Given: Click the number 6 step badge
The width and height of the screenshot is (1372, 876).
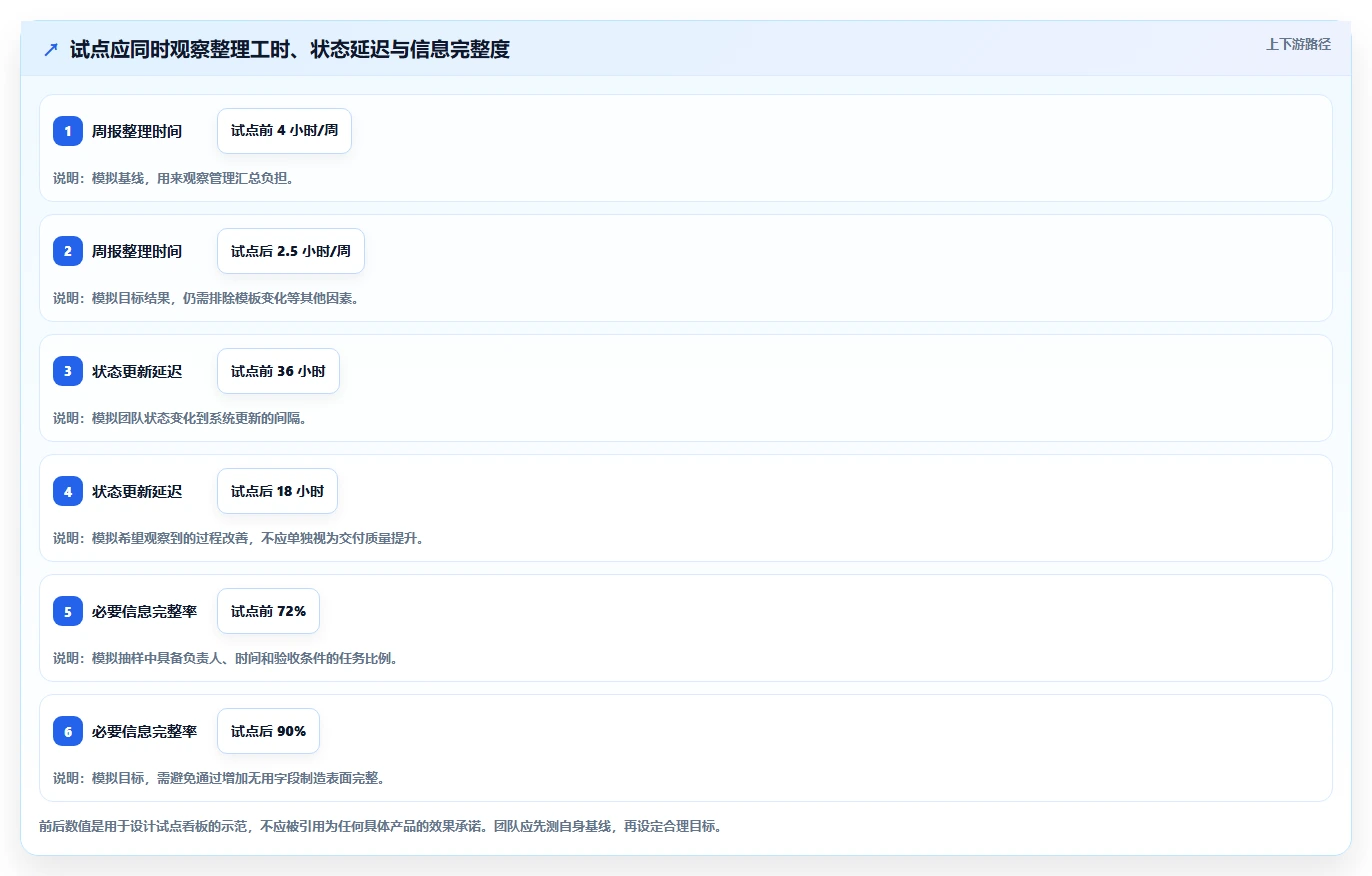Looking at the screenshot, I should 68,731.
